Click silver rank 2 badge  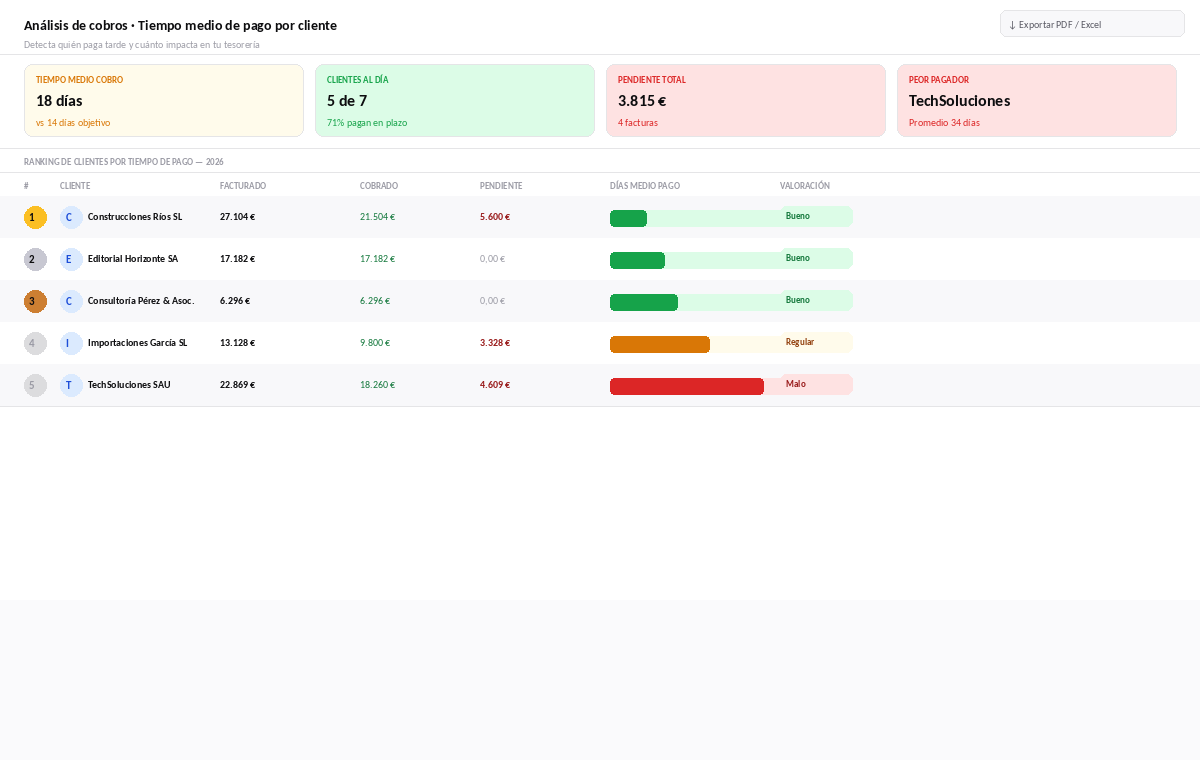(x=35, y=259)
